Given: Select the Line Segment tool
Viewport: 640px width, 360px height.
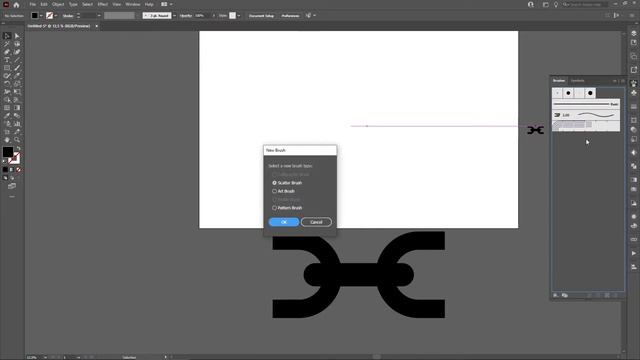Looking at the screenshot, I should tap(17, 60).
